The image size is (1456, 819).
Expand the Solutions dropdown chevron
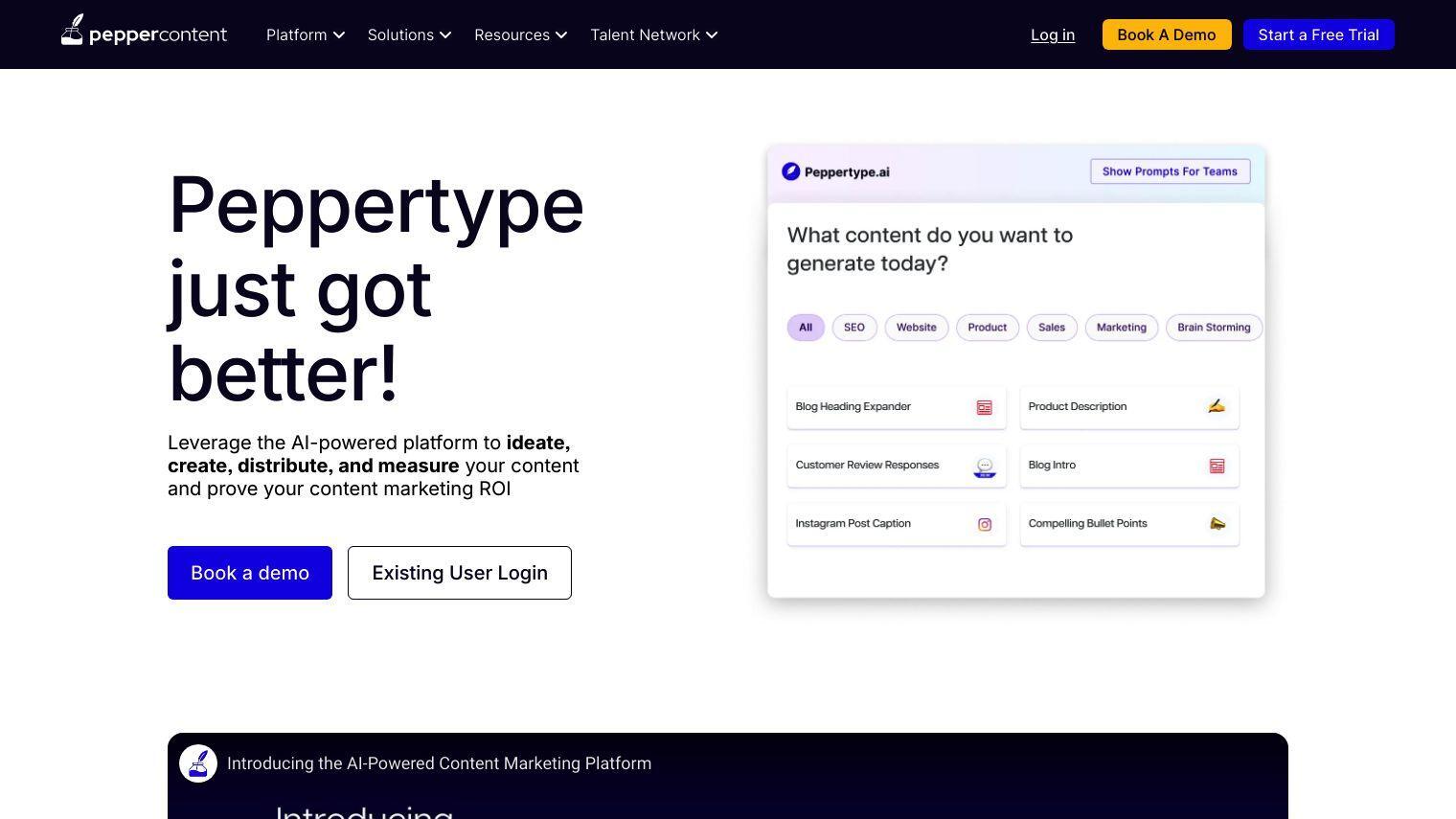tap(444, 35)
